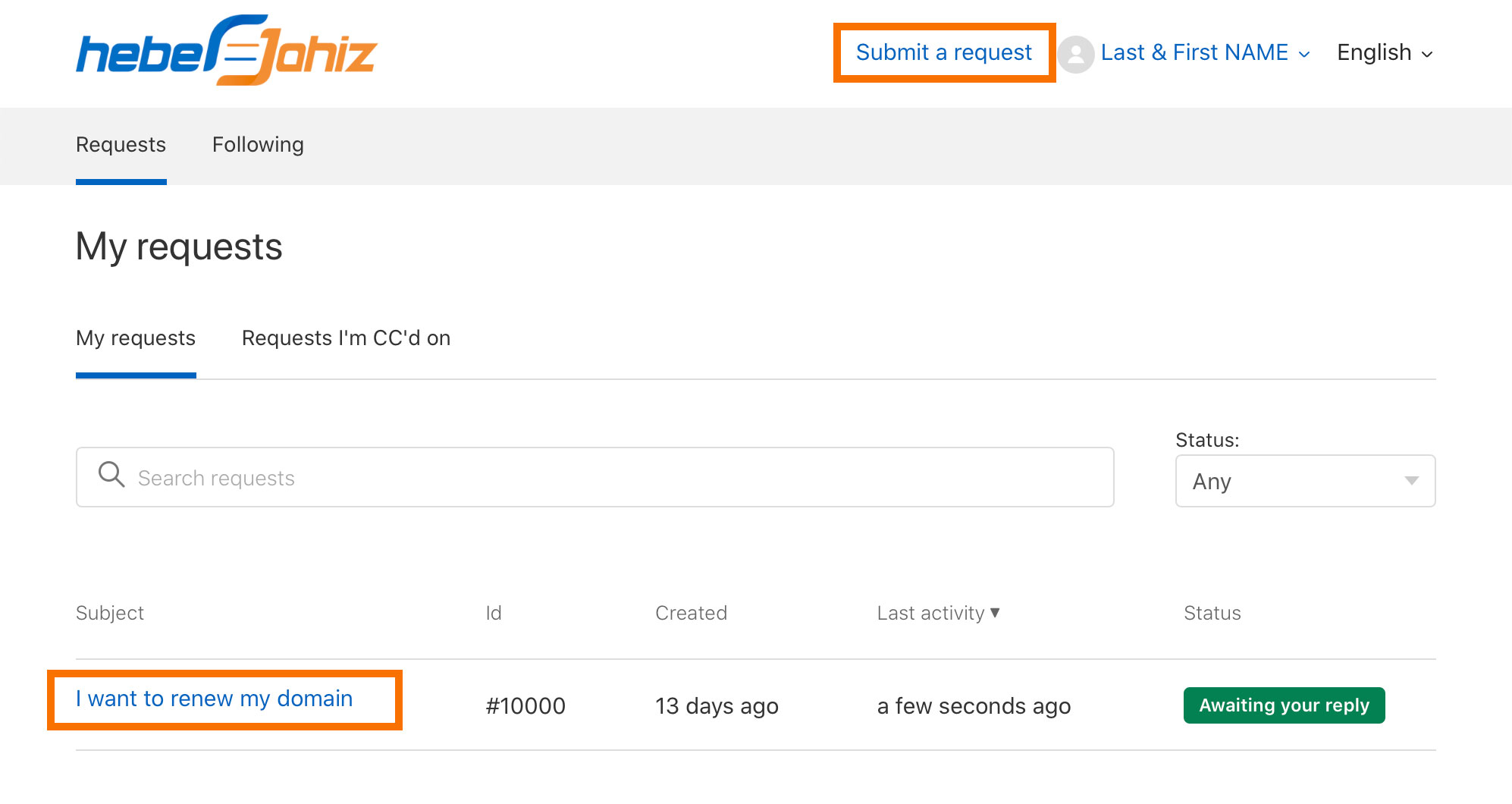Click the Subject column header
The width and height of the screenshot is (1512, 804).
coord(110,613)
